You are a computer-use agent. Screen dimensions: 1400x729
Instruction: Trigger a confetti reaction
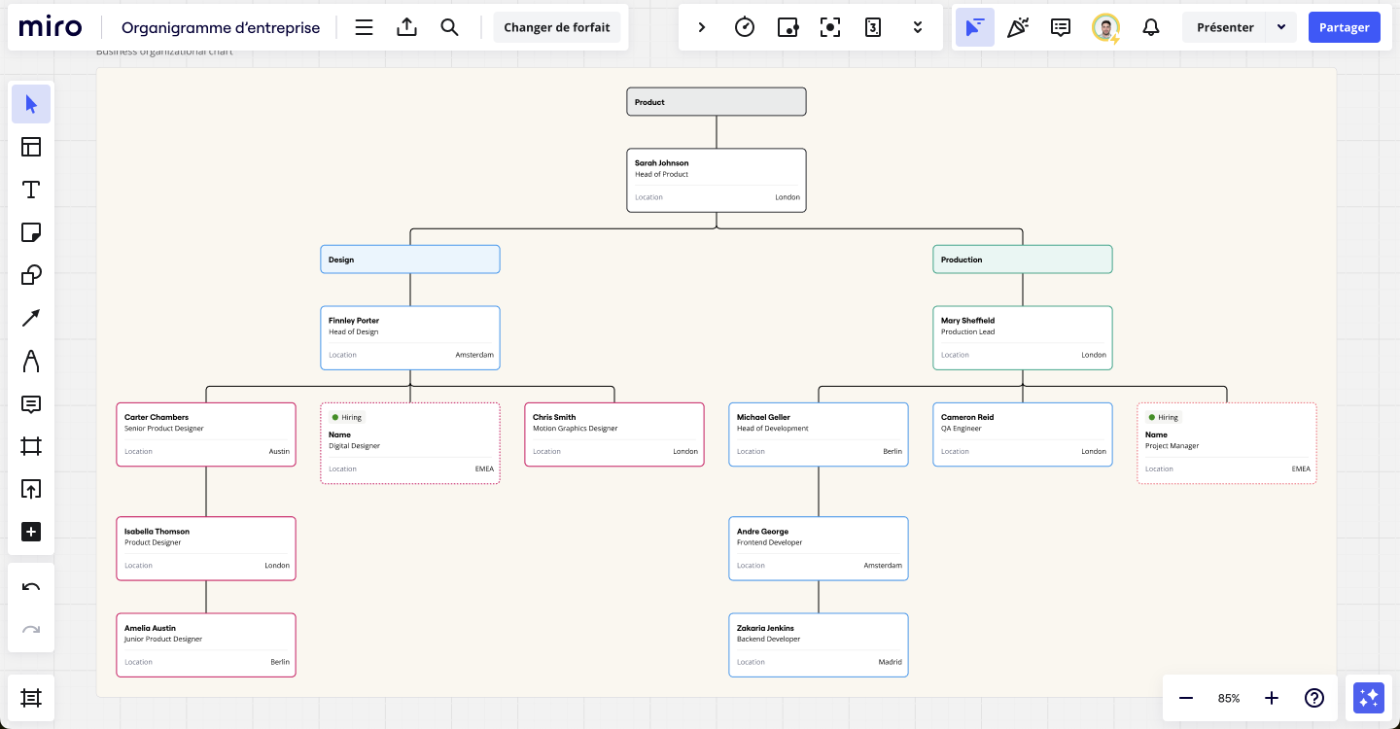tap(1018, 27)
